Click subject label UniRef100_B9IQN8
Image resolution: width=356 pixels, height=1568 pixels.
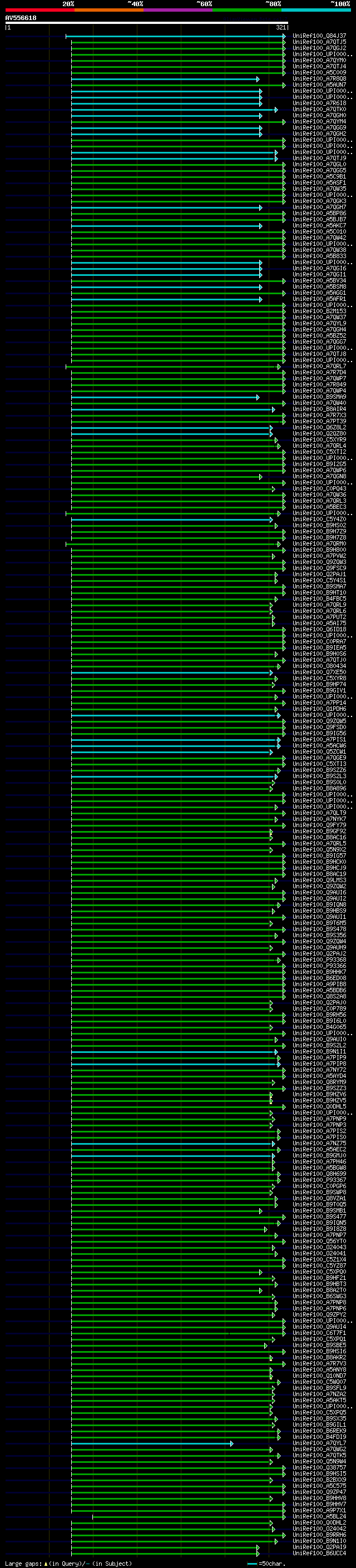click(319, 904)
